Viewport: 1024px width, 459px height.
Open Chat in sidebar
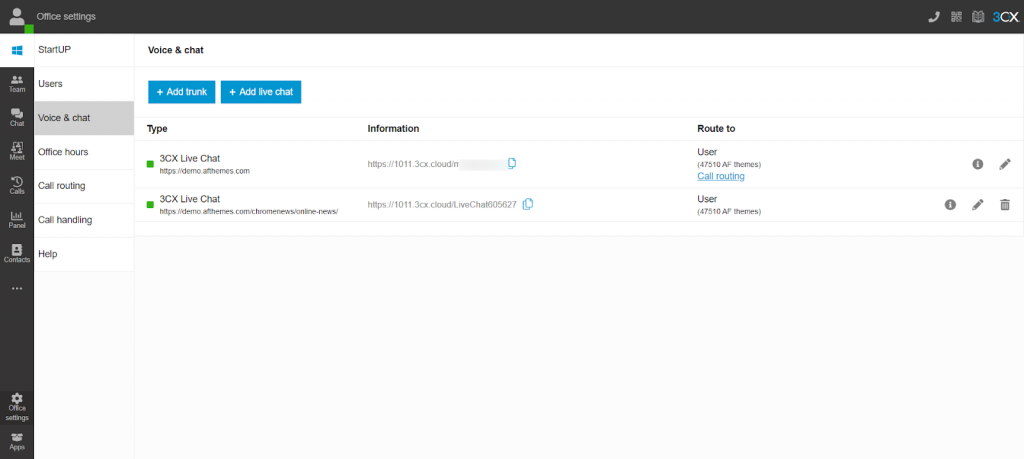(x=17, y=118)
